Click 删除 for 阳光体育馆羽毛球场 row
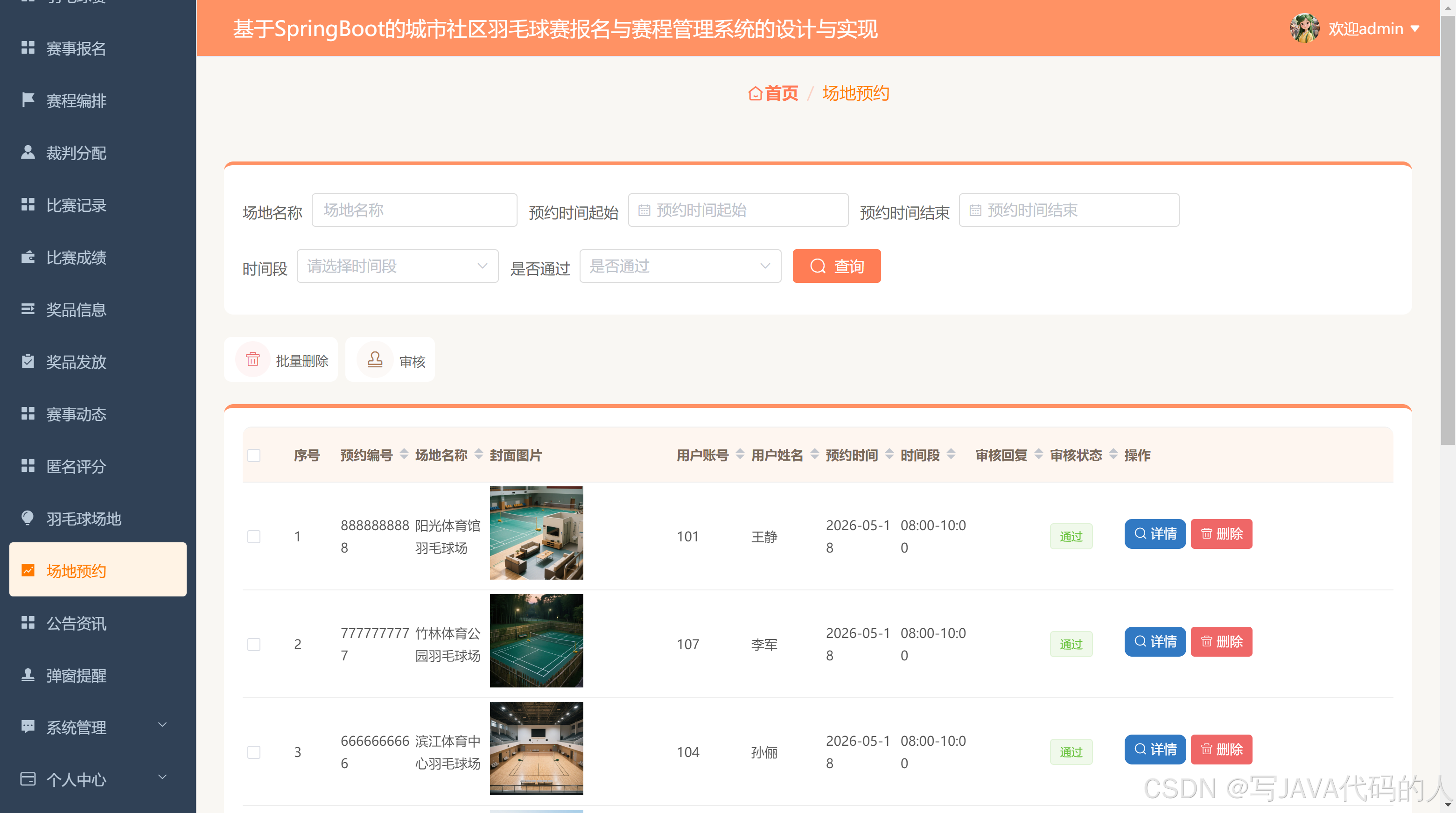Image resolution: width=1456 pixels, height=813 pixels. pyautogui.click(x=1221, y=534)
